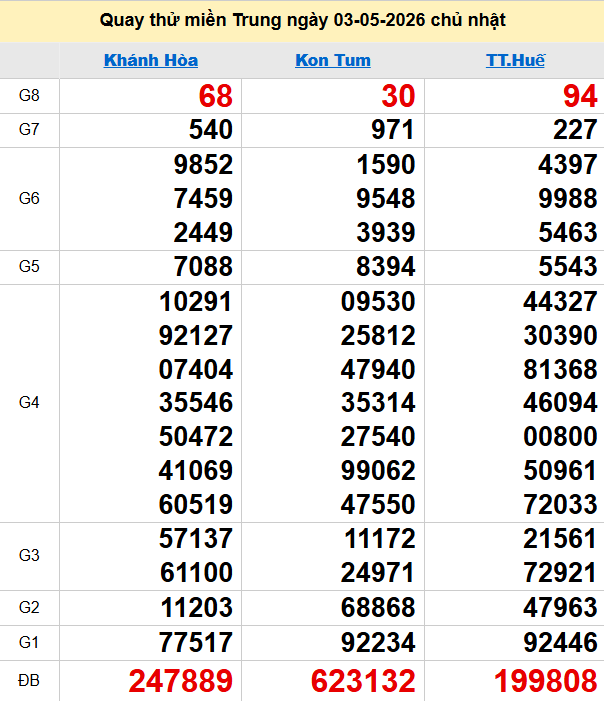Click the number 50472
Viewport: 604px width, 701px height.
pyautogui.click(x=196, y=437)
